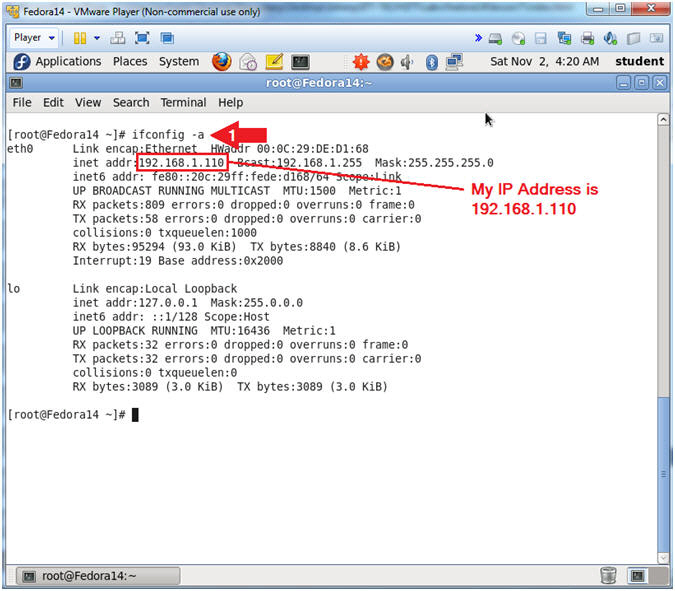
Task: Click the MAC address 00:0C:29:DE:D1:68 text
Action: pos(313,149)
